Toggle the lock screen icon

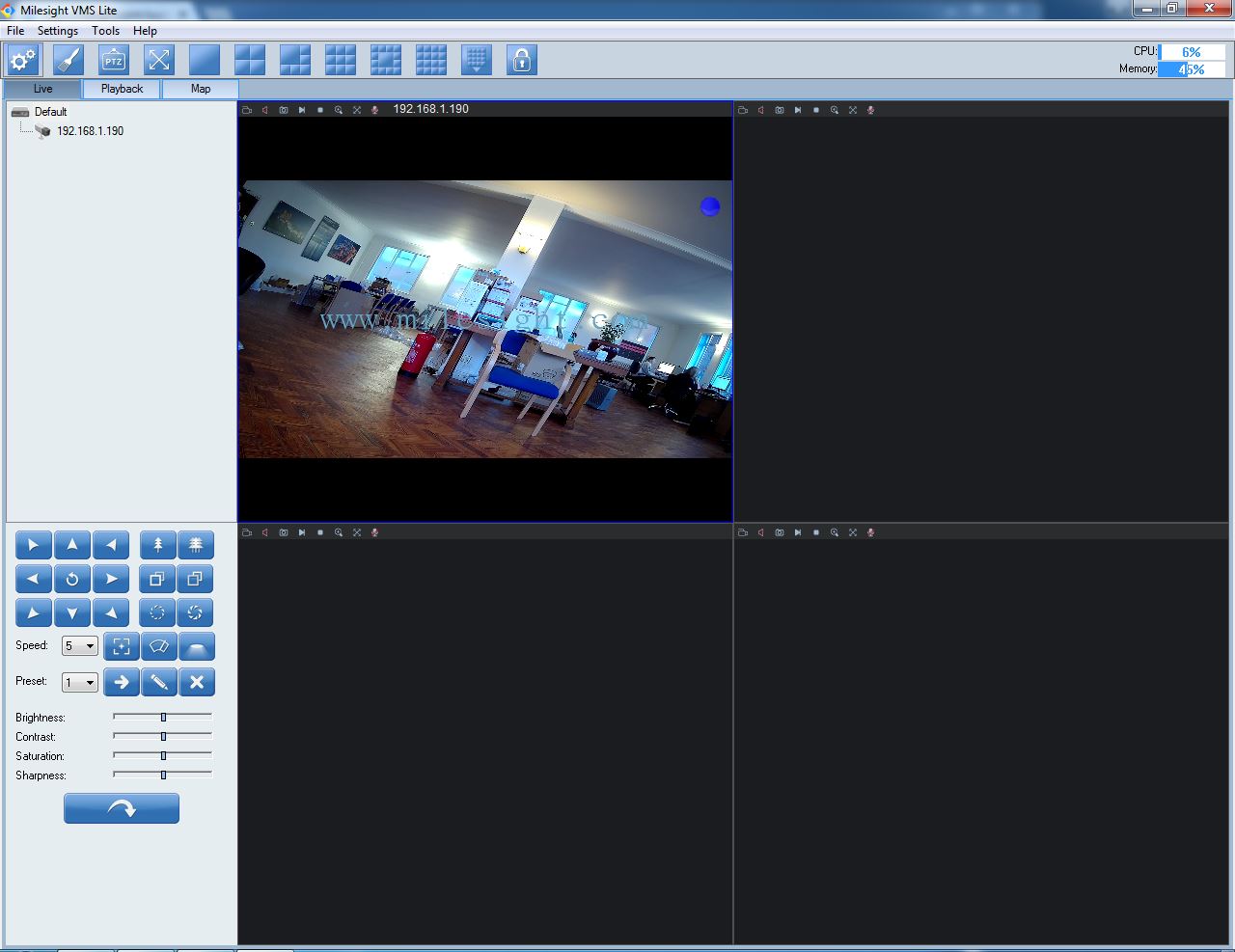coord(522,59)
